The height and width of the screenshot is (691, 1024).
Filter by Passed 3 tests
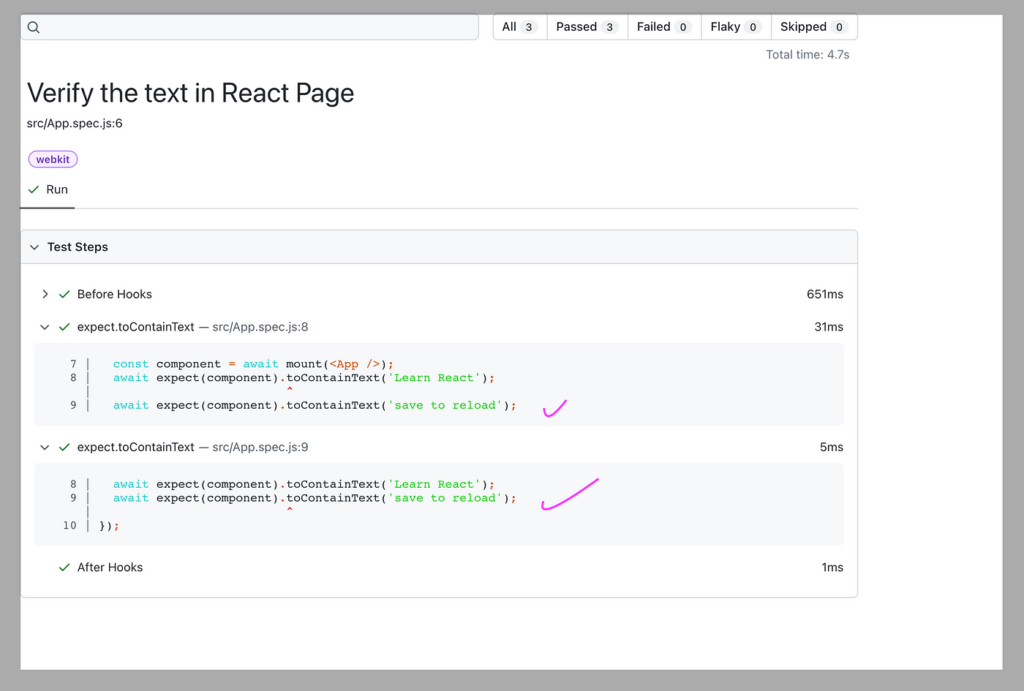point(587,27)
